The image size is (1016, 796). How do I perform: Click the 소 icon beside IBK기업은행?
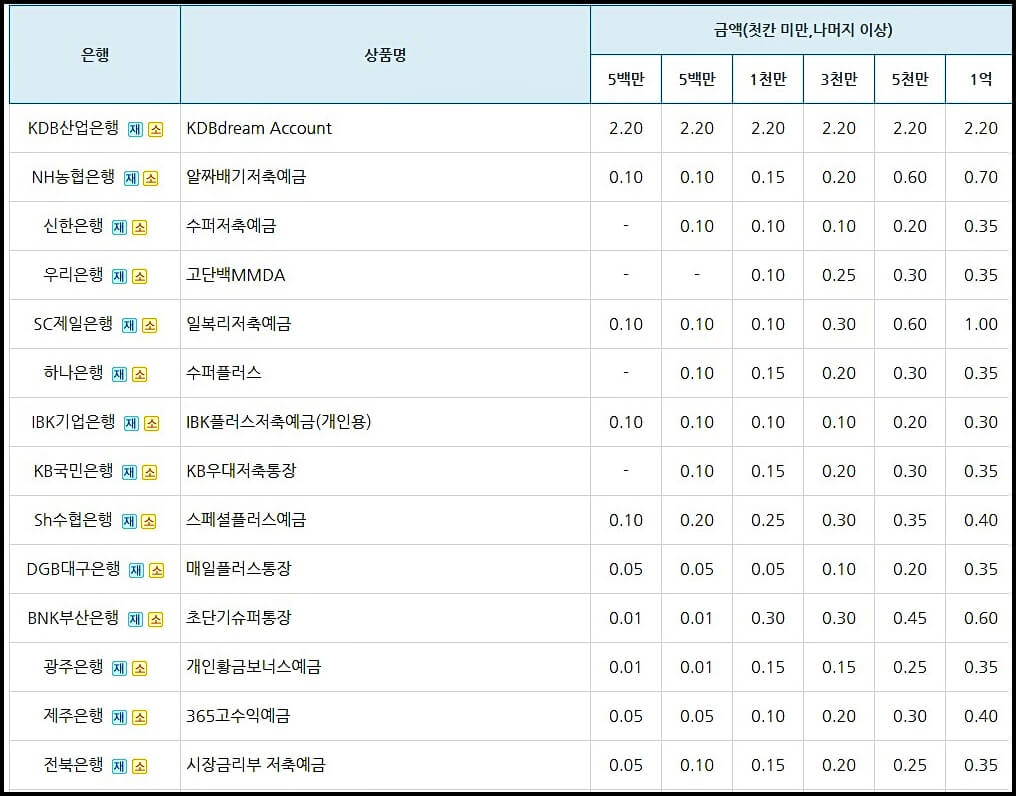pos(152,423)
